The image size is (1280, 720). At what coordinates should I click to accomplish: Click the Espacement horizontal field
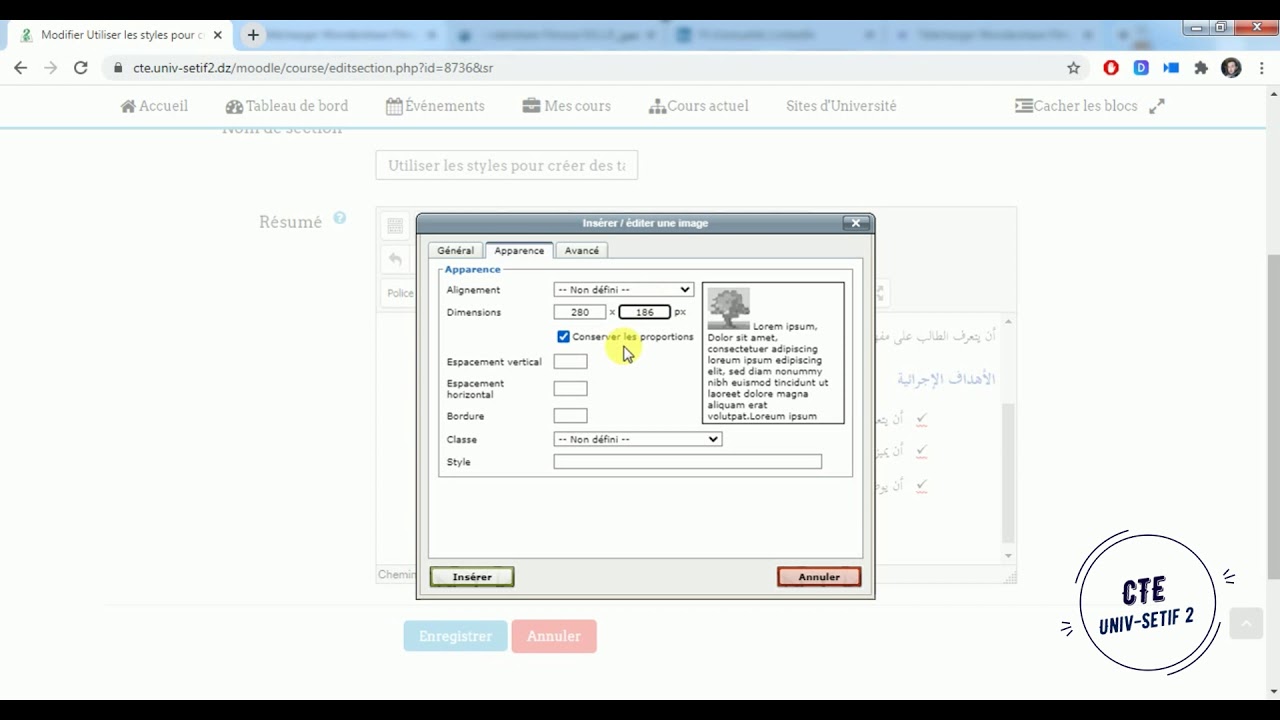[570, 389]
